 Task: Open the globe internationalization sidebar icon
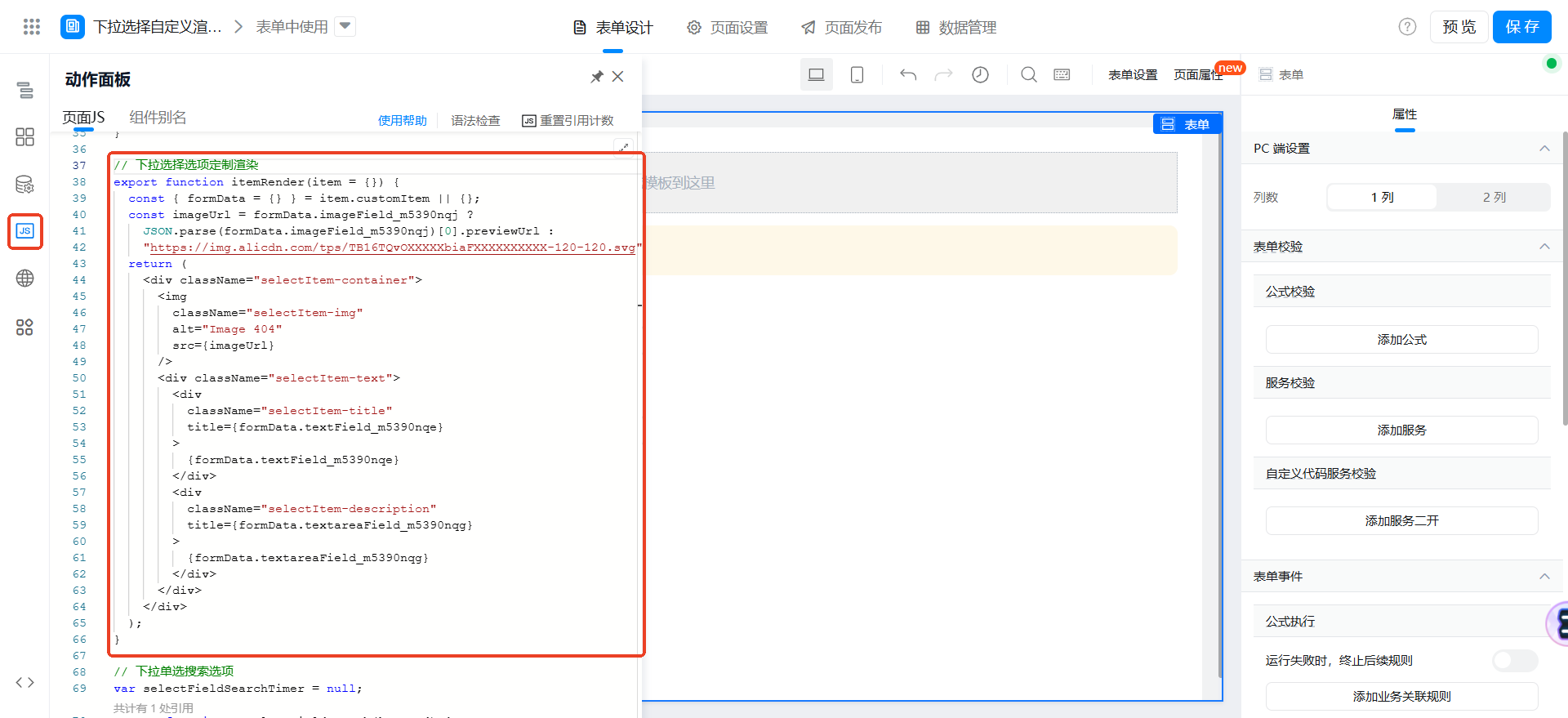[25, 279]
